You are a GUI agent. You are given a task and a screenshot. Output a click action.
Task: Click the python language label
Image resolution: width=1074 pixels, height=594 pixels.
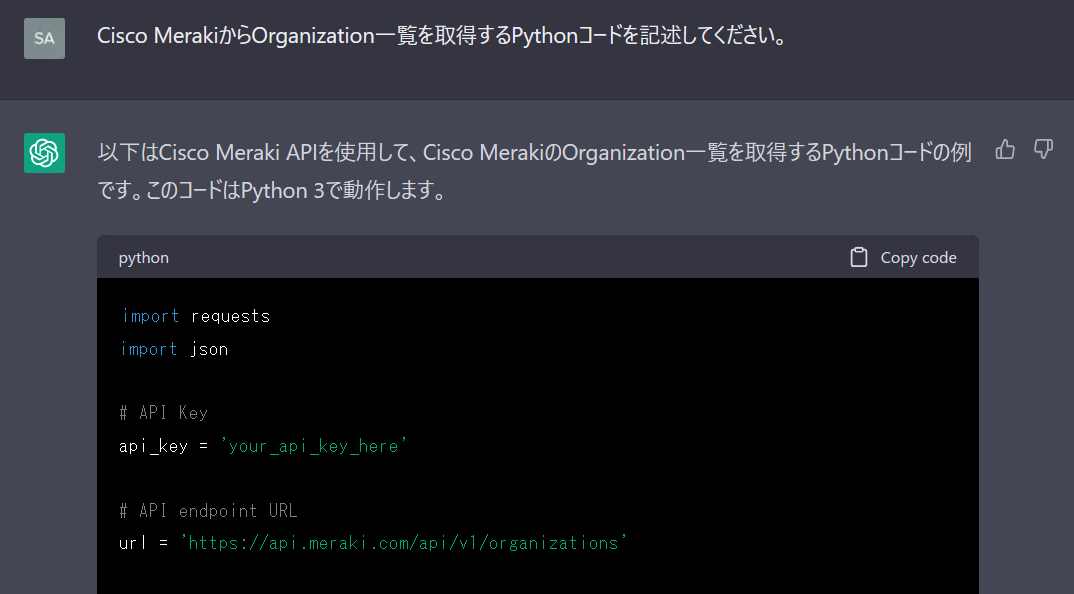point(143,258)
